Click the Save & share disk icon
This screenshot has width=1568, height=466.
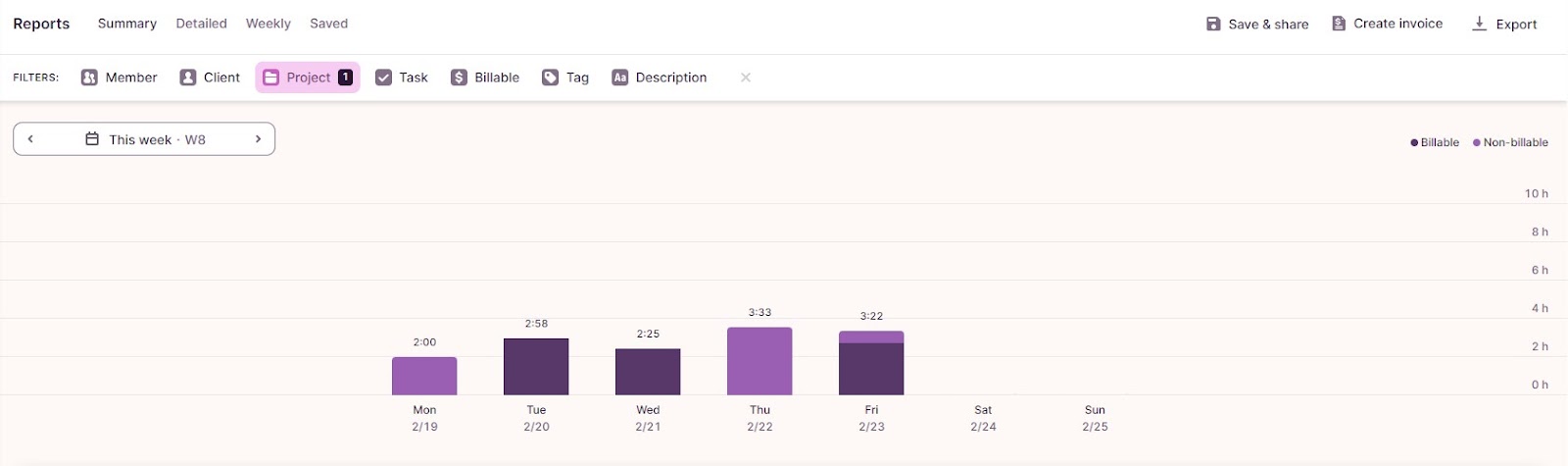tap(1213, 24)
